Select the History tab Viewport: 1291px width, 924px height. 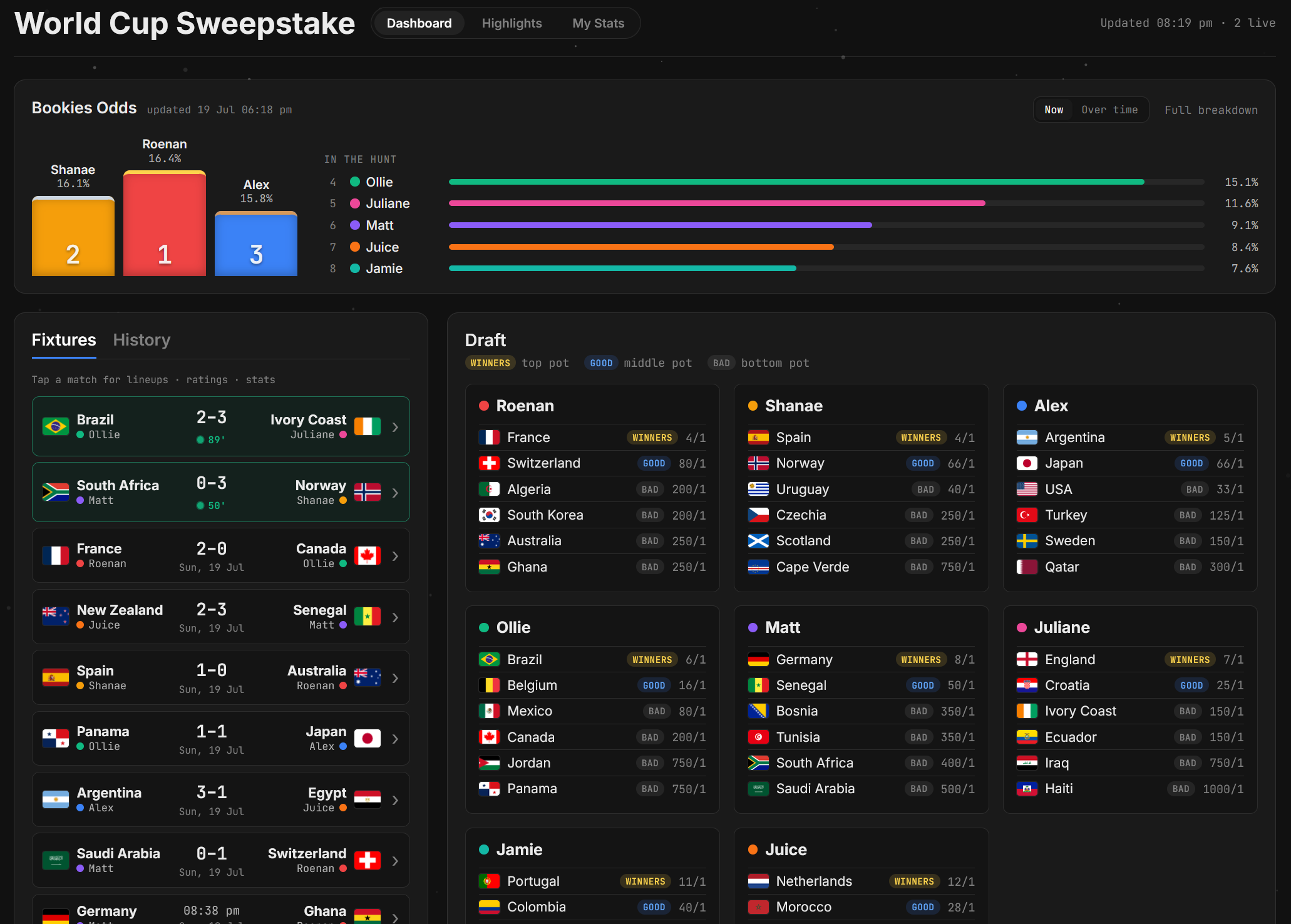pos(141,340)
